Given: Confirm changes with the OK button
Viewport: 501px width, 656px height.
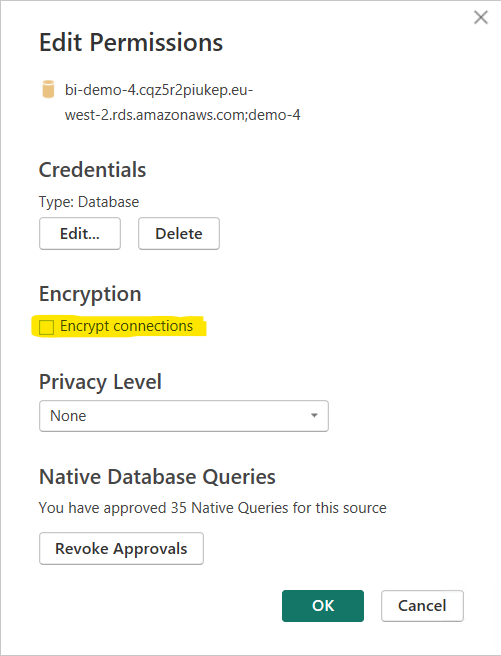Looking at the screenshot, I should (323, 606).
